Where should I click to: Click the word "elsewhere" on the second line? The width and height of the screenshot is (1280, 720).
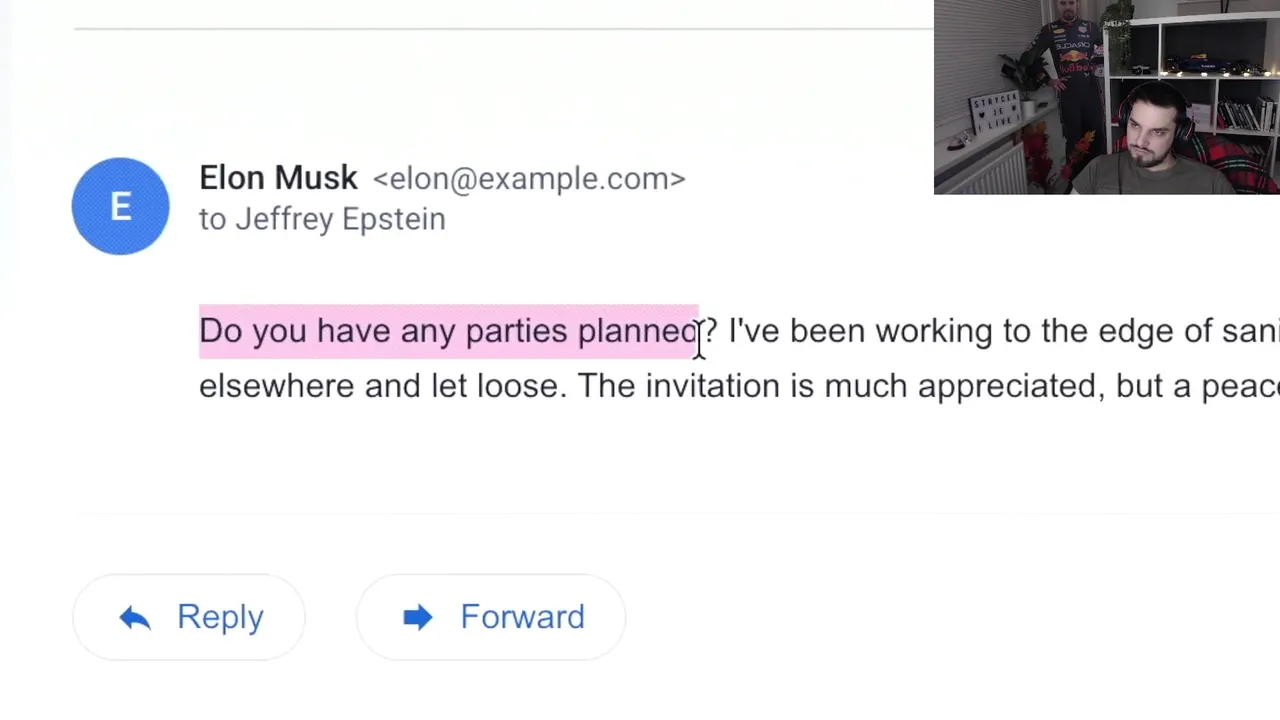point(276,386)
